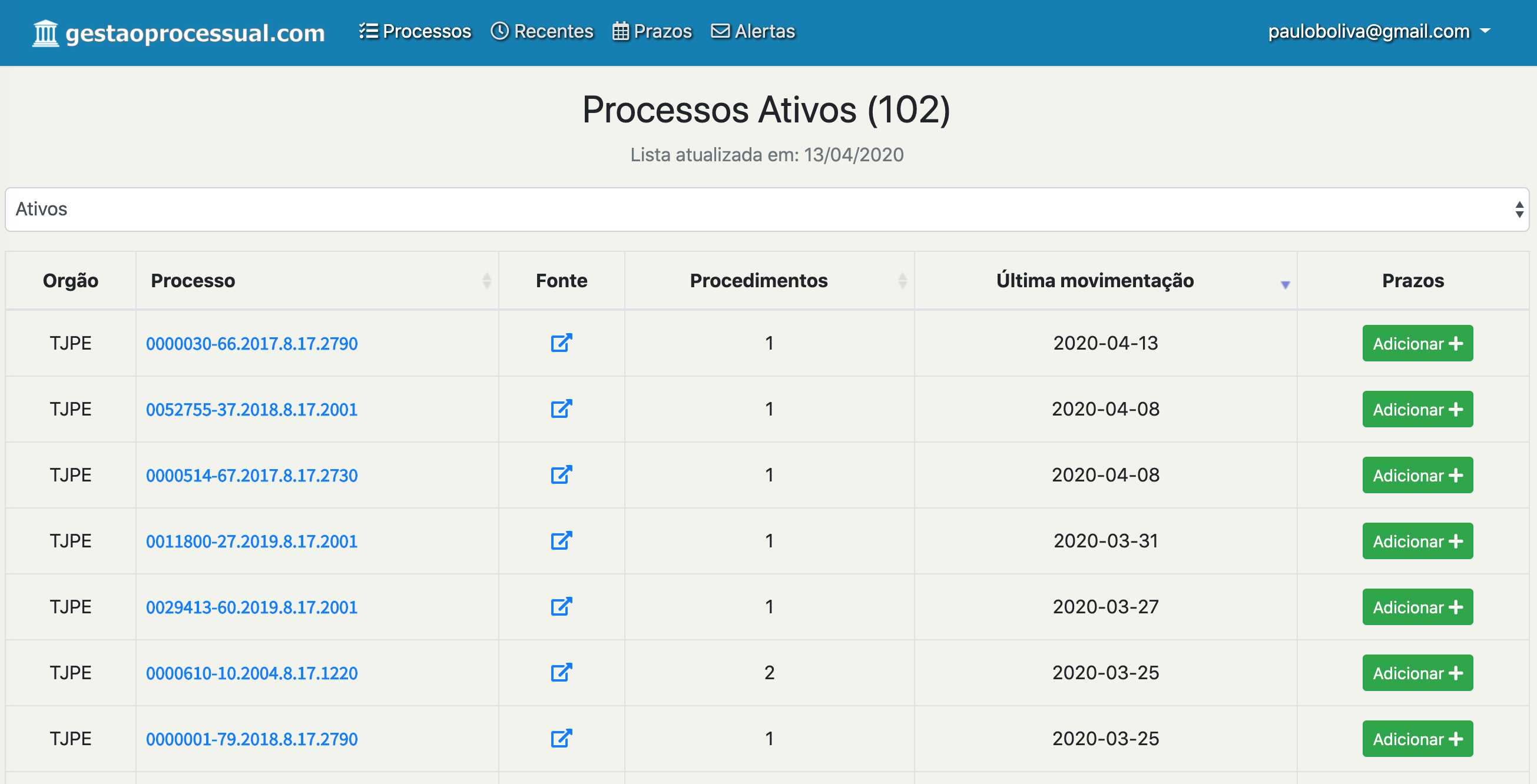Click Adicionar for process 0000514-67.2017.8.17.2730
1537x784 pixels.
[x=1417, y=475]
